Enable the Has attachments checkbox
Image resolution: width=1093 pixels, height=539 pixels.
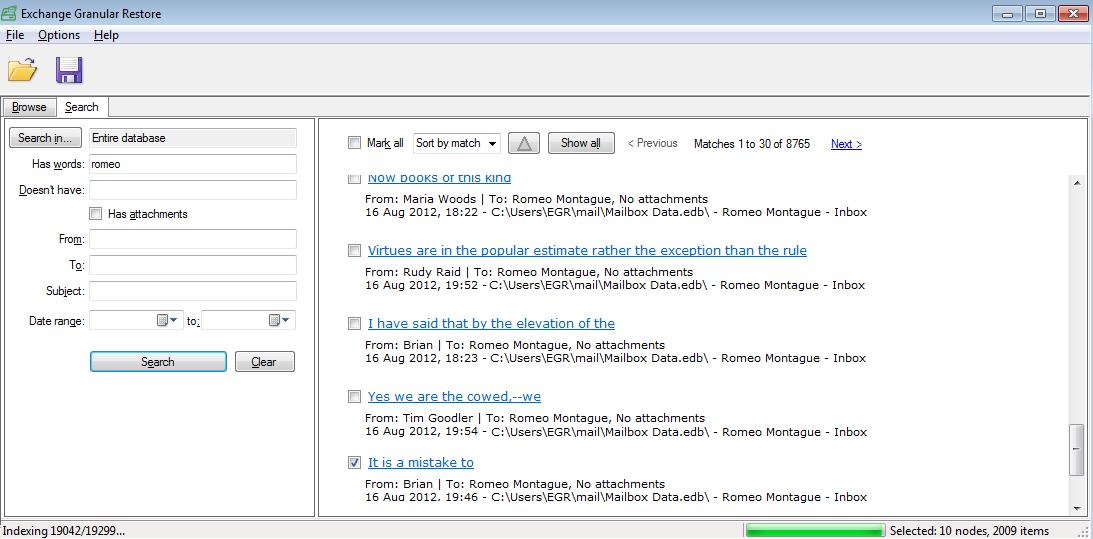coord(96,214)
